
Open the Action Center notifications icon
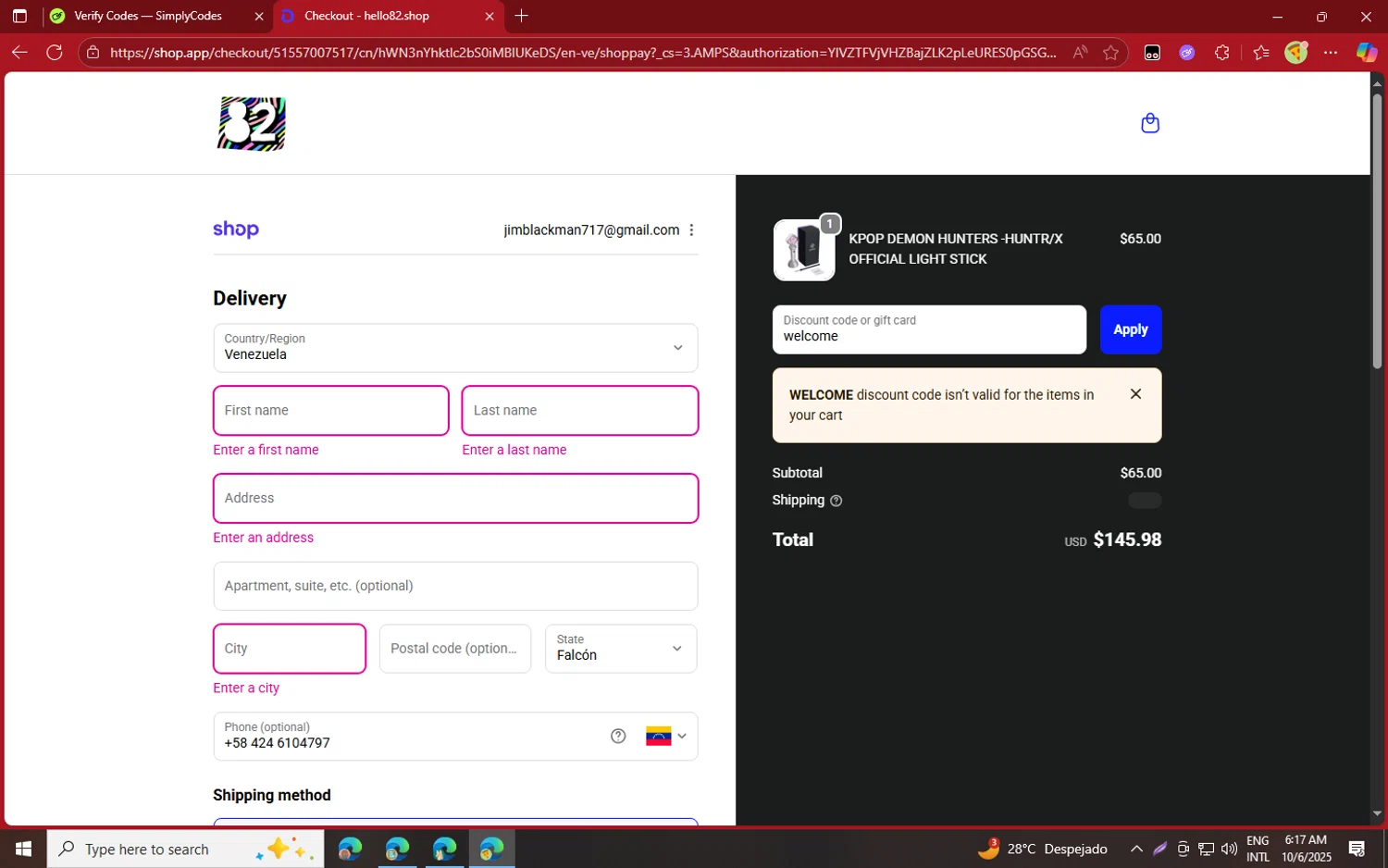[1357, 849]
